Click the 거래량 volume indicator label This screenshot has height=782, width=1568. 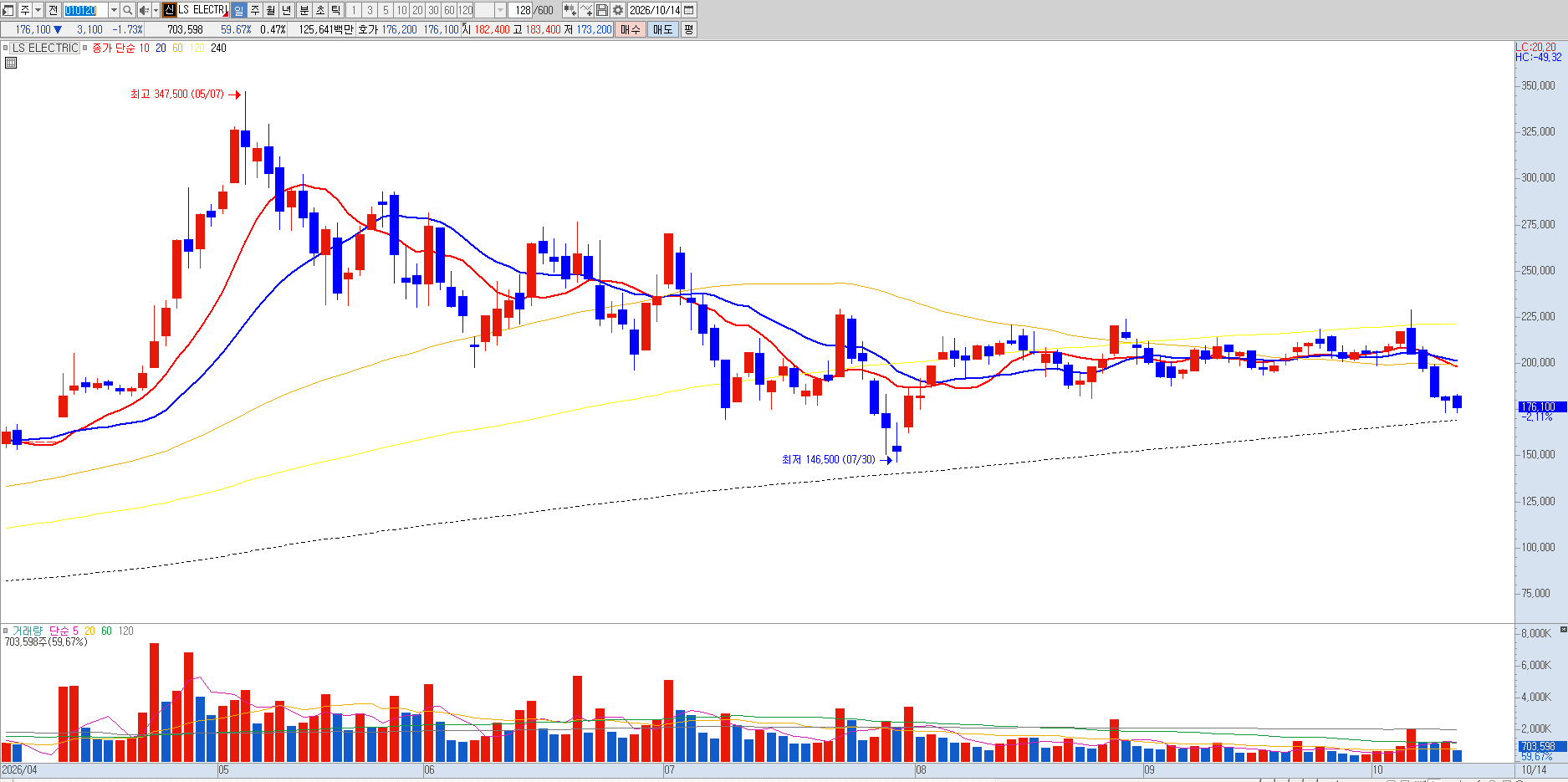(27, 631)
